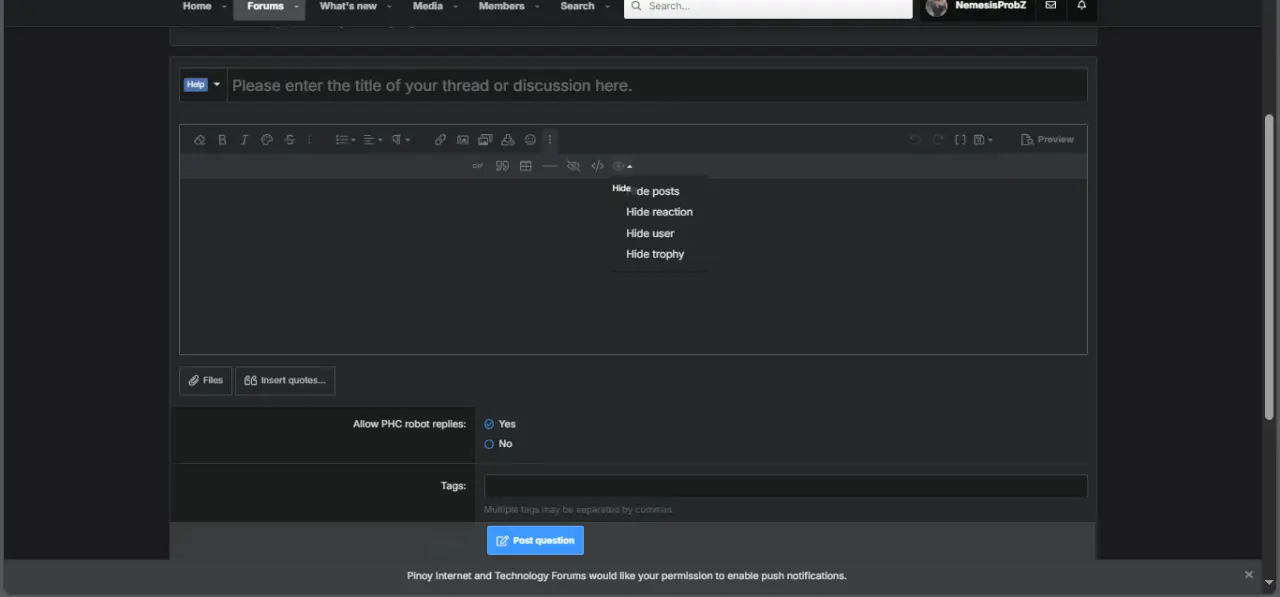1280x597 pixels.
Task: Toggle the more insert options menu
Action: click(x=549, y=140)
